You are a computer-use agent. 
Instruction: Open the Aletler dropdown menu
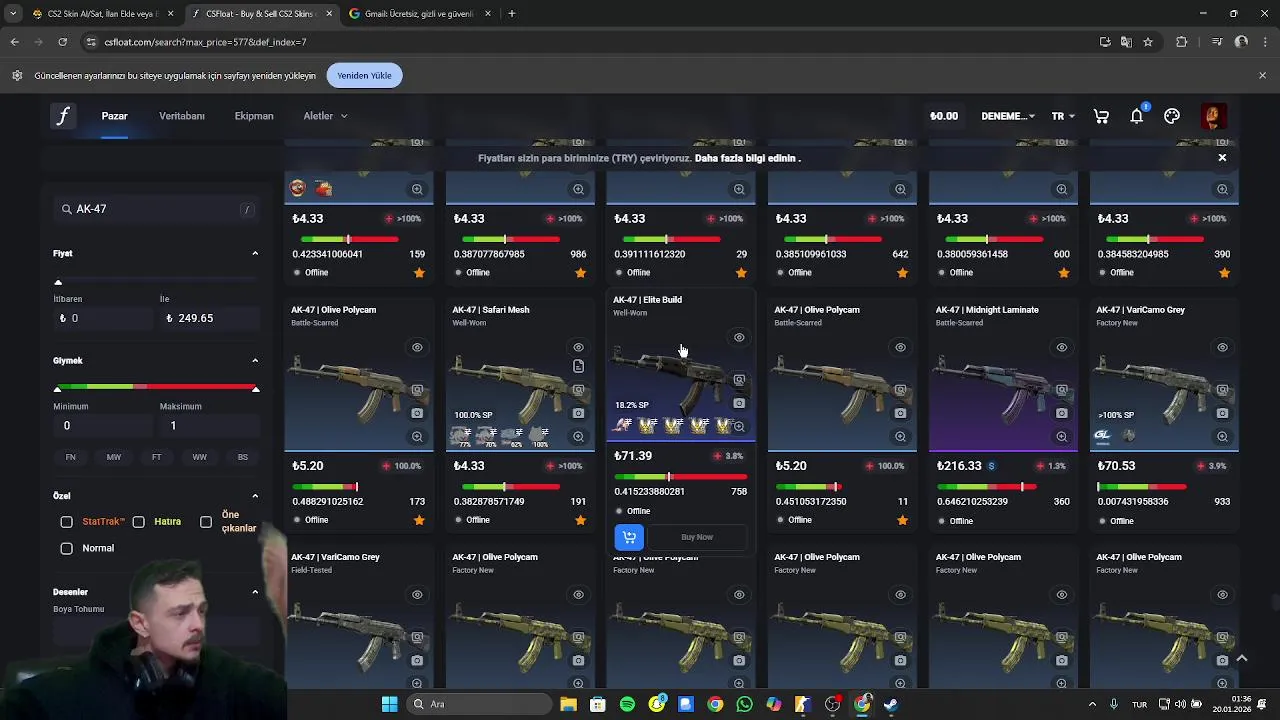point(325,116)
